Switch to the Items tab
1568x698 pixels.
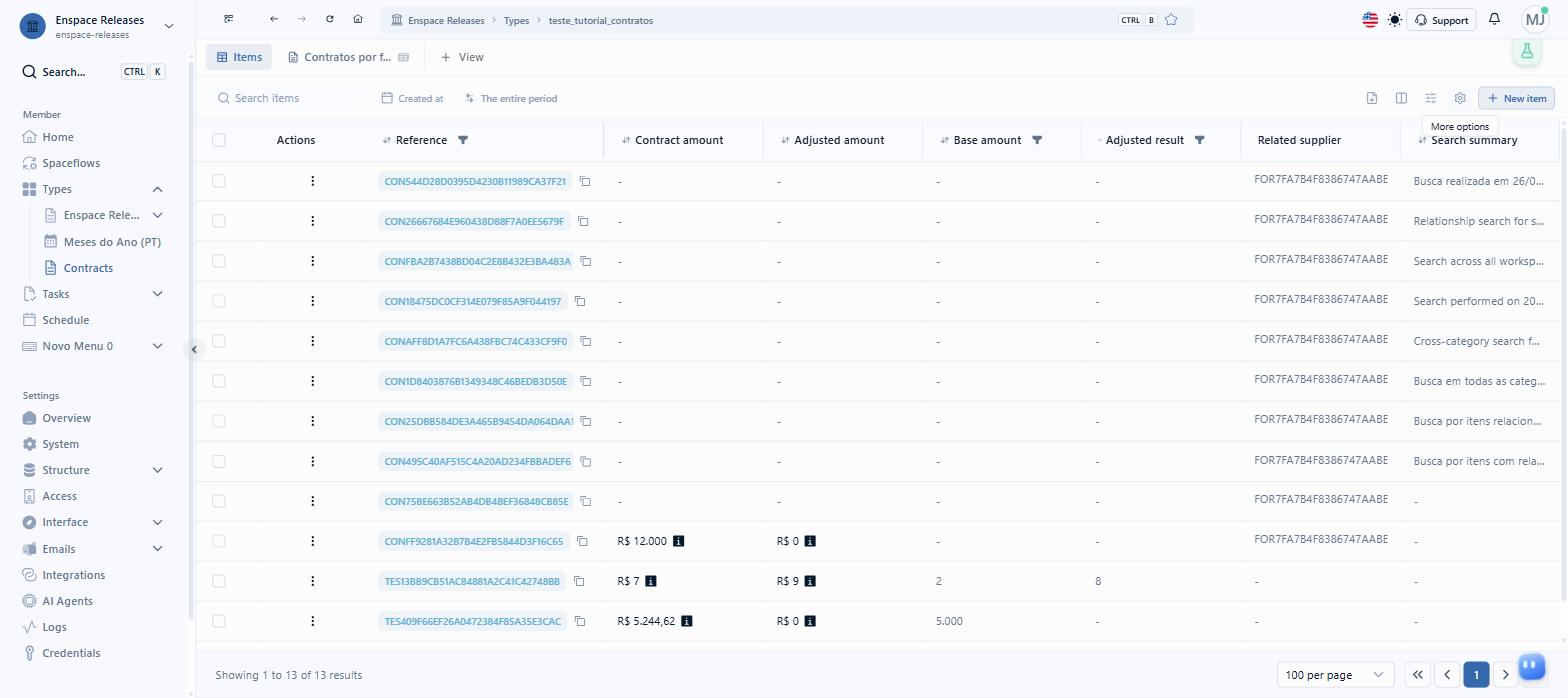tap(239, 57)
